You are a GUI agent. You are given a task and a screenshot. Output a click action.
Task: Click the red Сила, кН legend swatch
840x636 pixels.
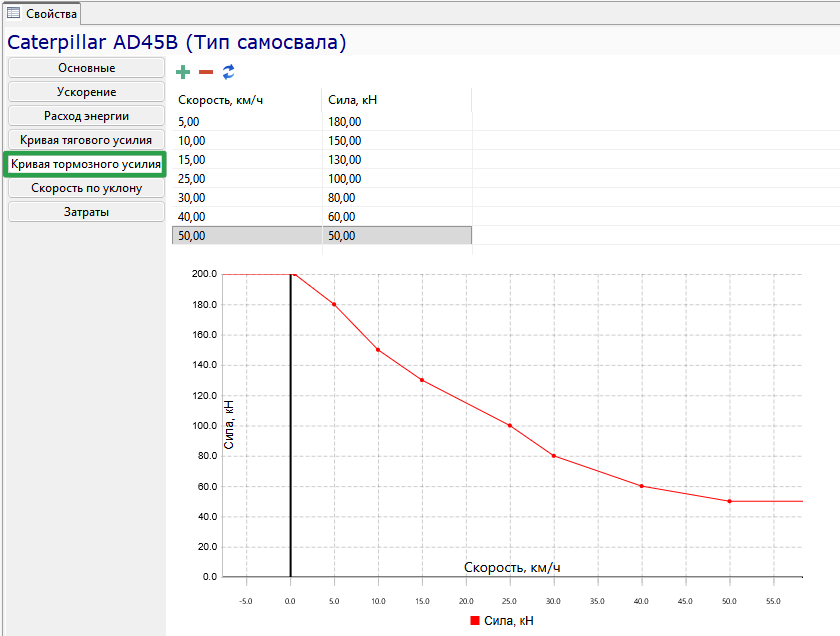click(475, 620)
